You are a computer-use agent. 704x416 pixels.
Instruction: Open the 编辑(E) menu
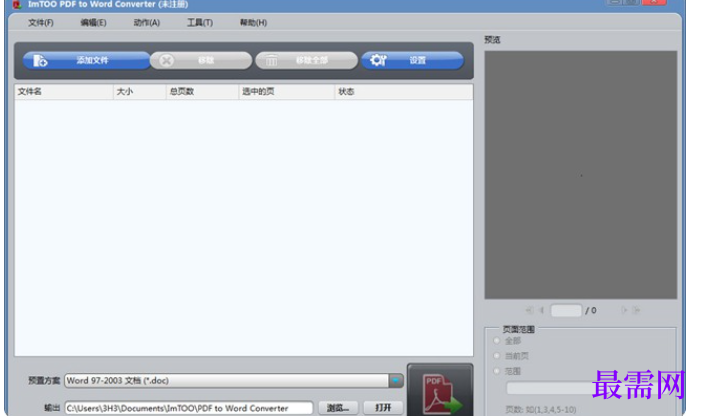[93, 22]
